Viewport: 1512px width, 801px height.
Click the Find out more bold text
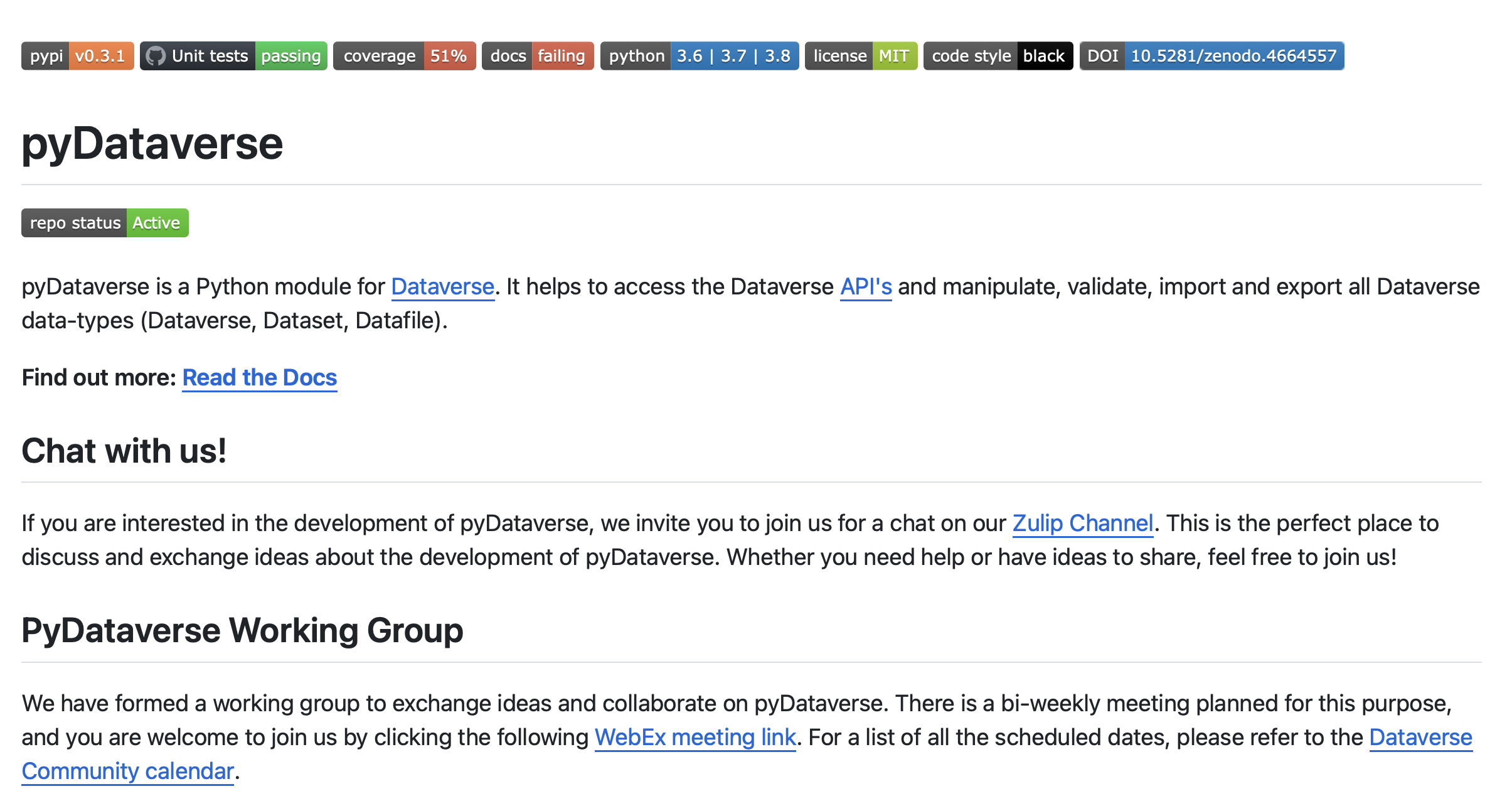pyautogui.click(x=98, y=378)
